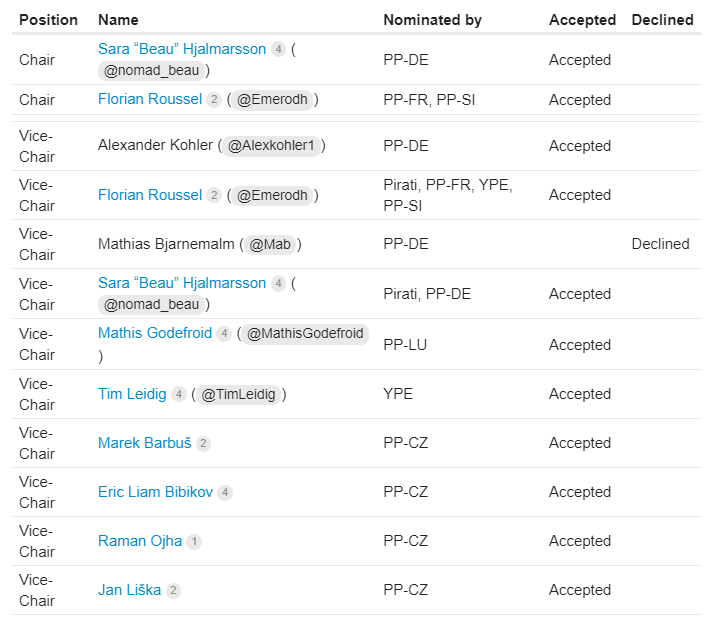Open Florian Roussel link in Vice-Chair row
Screen dimensions: 714x628
150,195
